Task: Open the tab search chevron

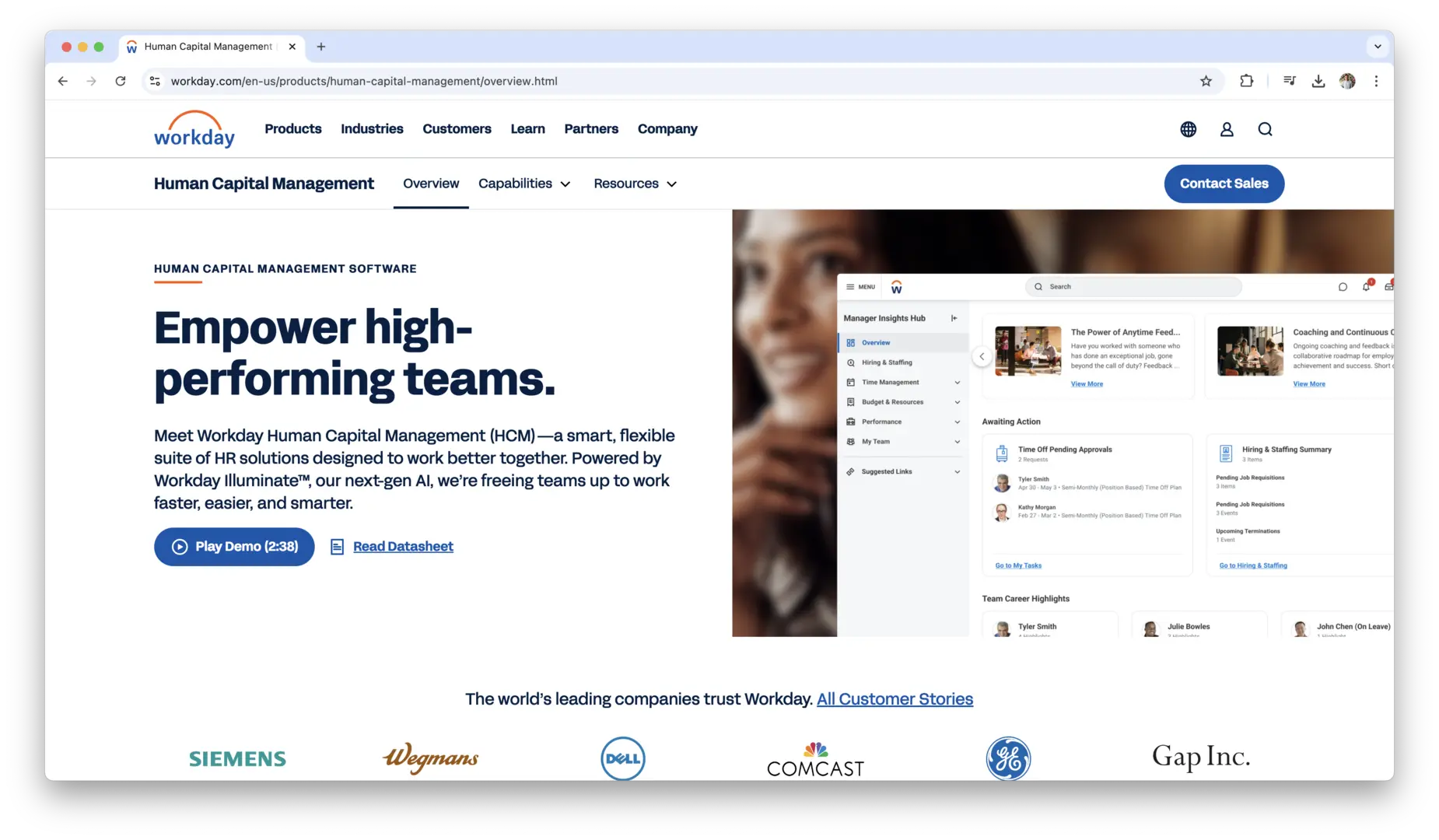Action: coord(1378,47)
